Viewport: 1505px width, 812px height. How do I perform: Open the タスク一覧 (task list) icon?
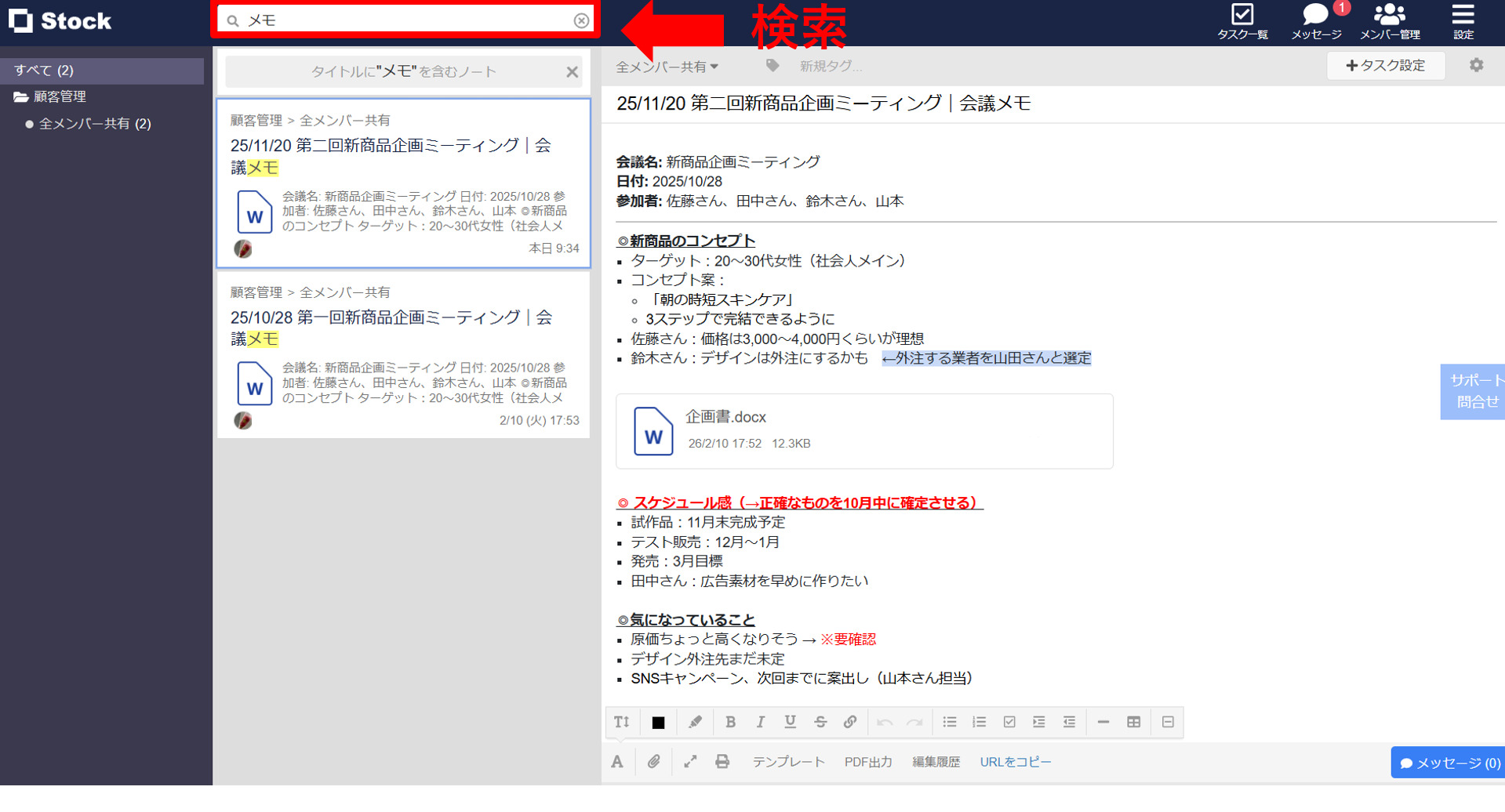1241,20
